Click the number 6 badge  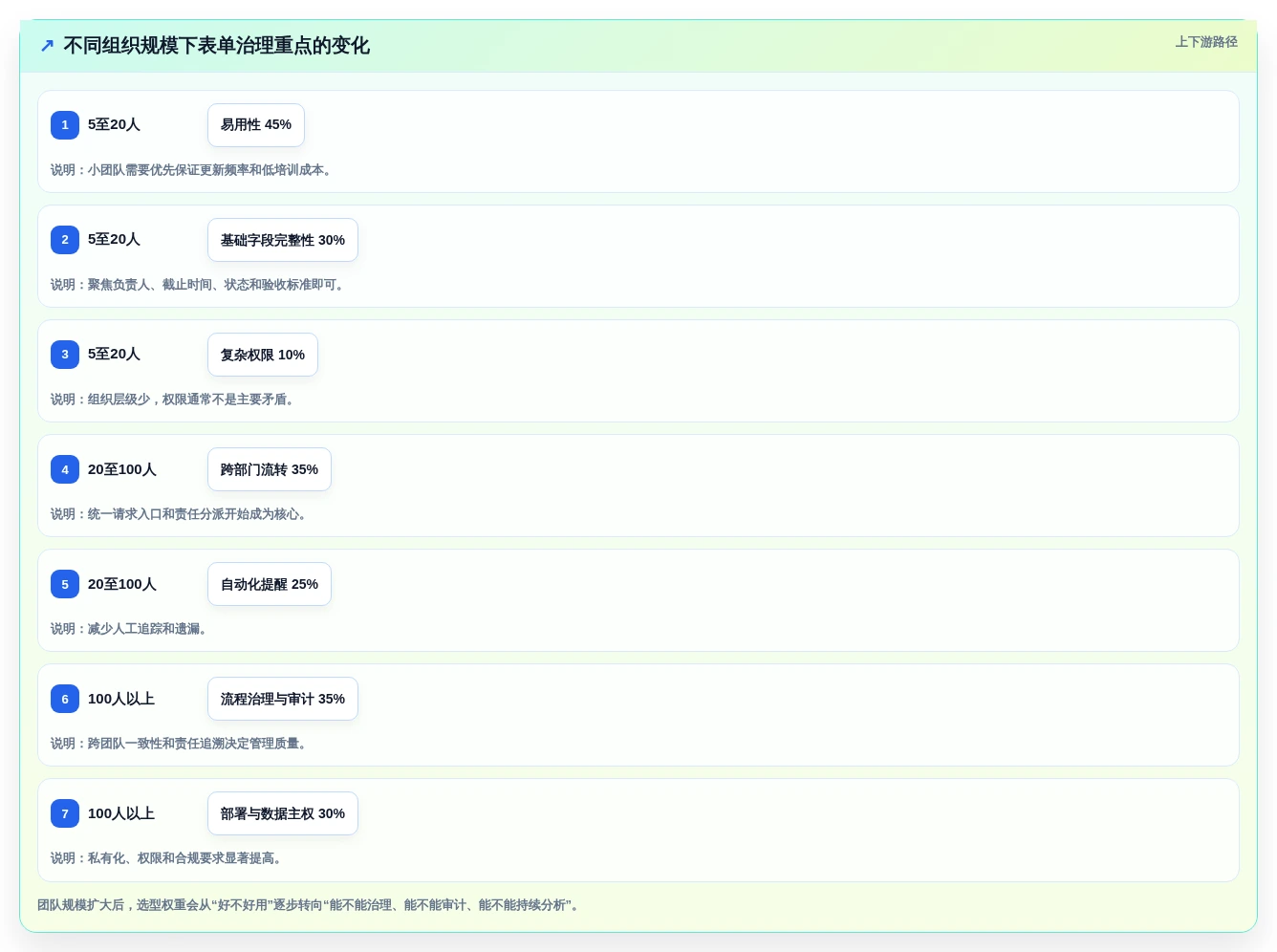[65, 699]
